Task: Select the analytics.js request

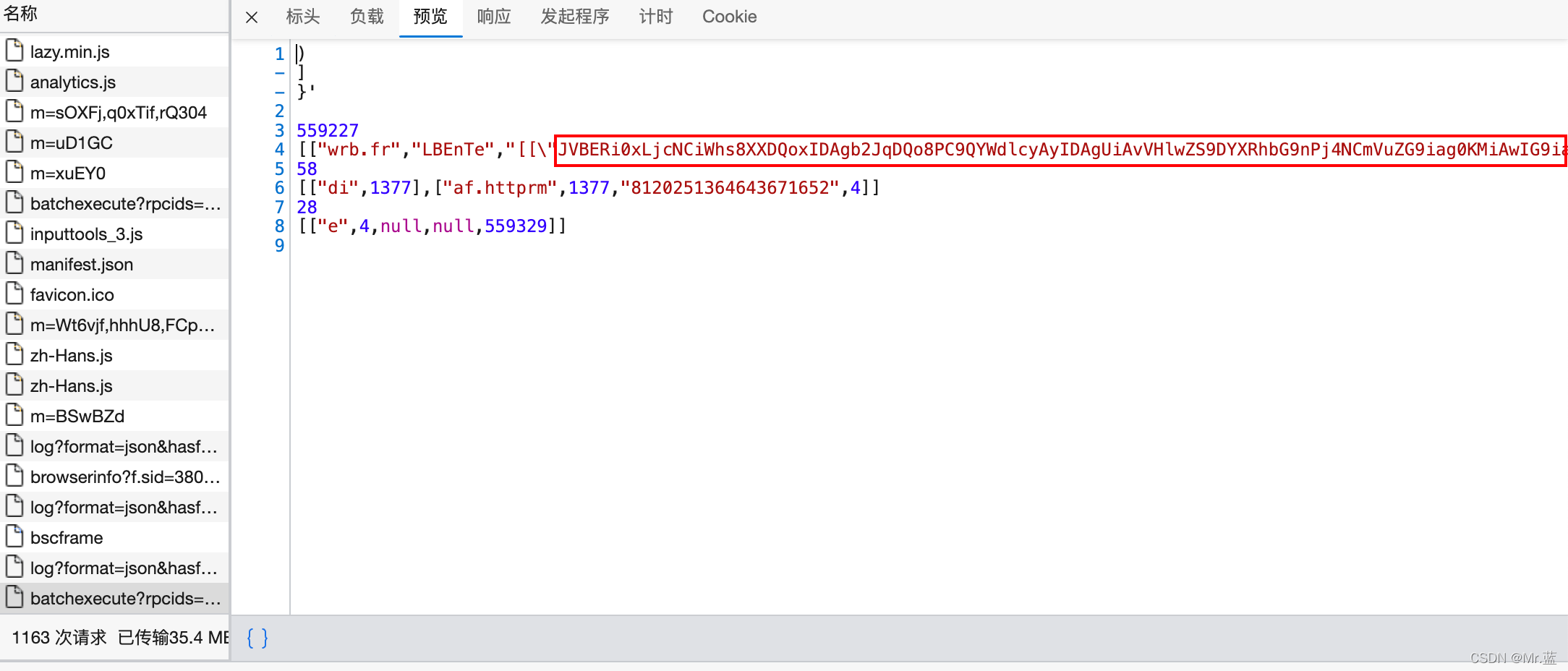Action: tap(114, 82)
